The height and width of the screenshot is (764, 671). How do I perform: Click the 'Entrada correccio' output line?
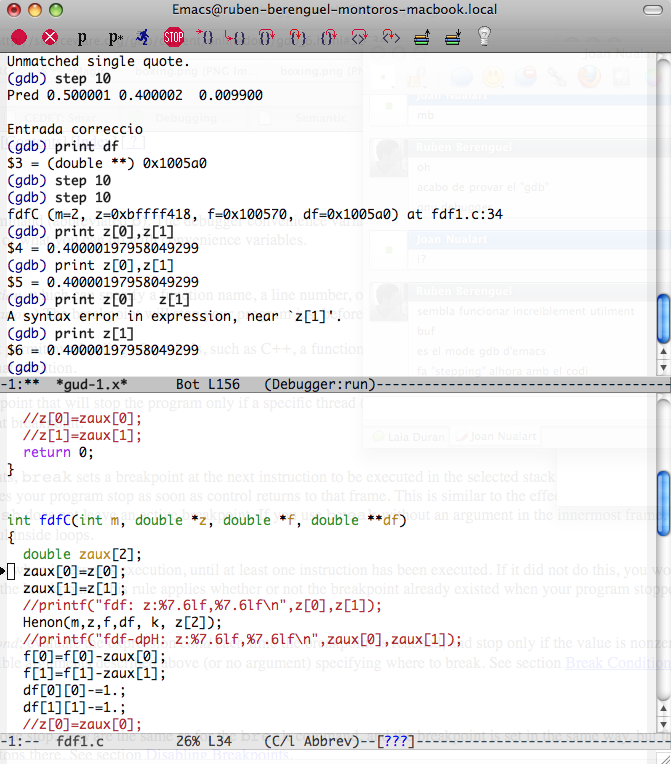(75, 129)
